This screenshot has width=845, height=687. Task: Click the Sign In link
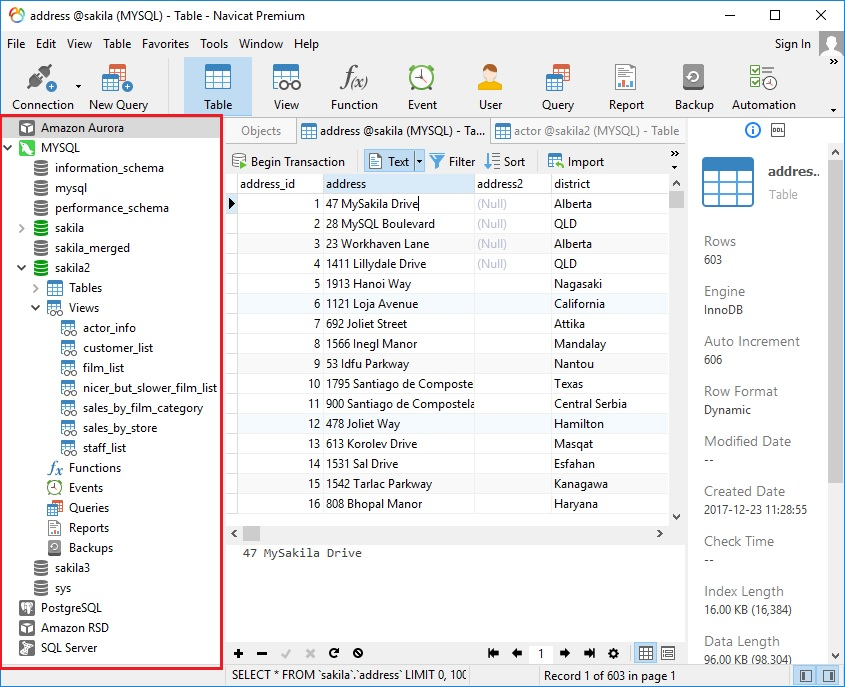793,44
